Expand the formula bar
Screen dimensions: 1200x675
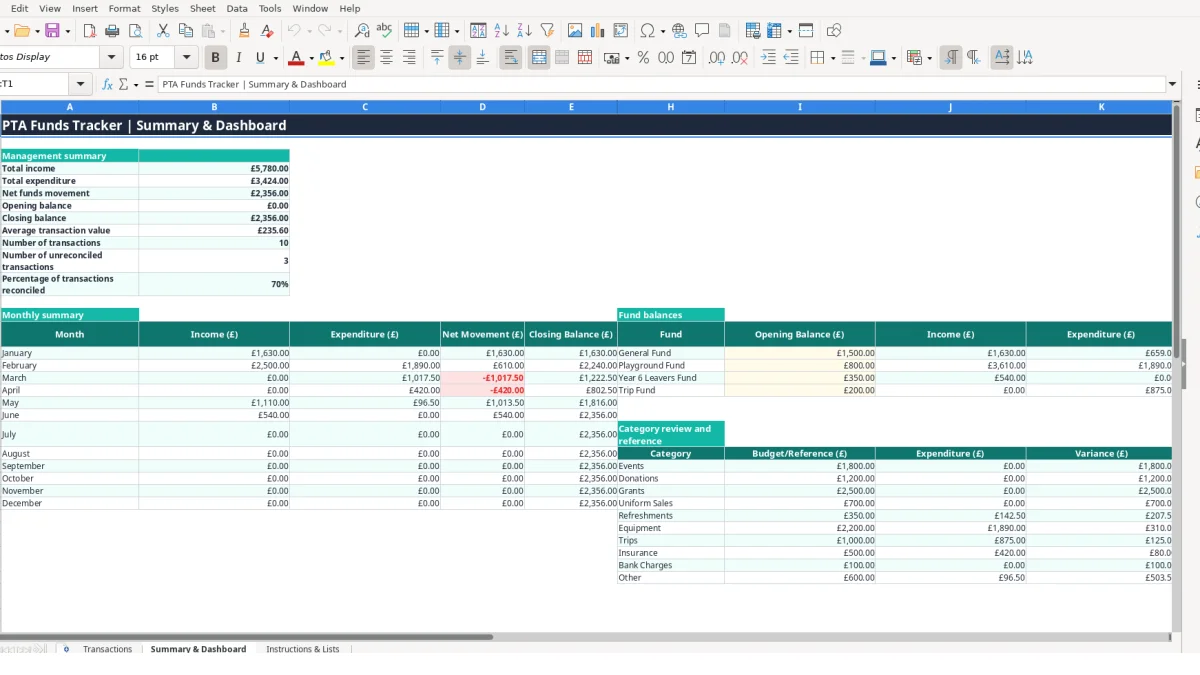pyautogui.click(x=1173, y=85)
